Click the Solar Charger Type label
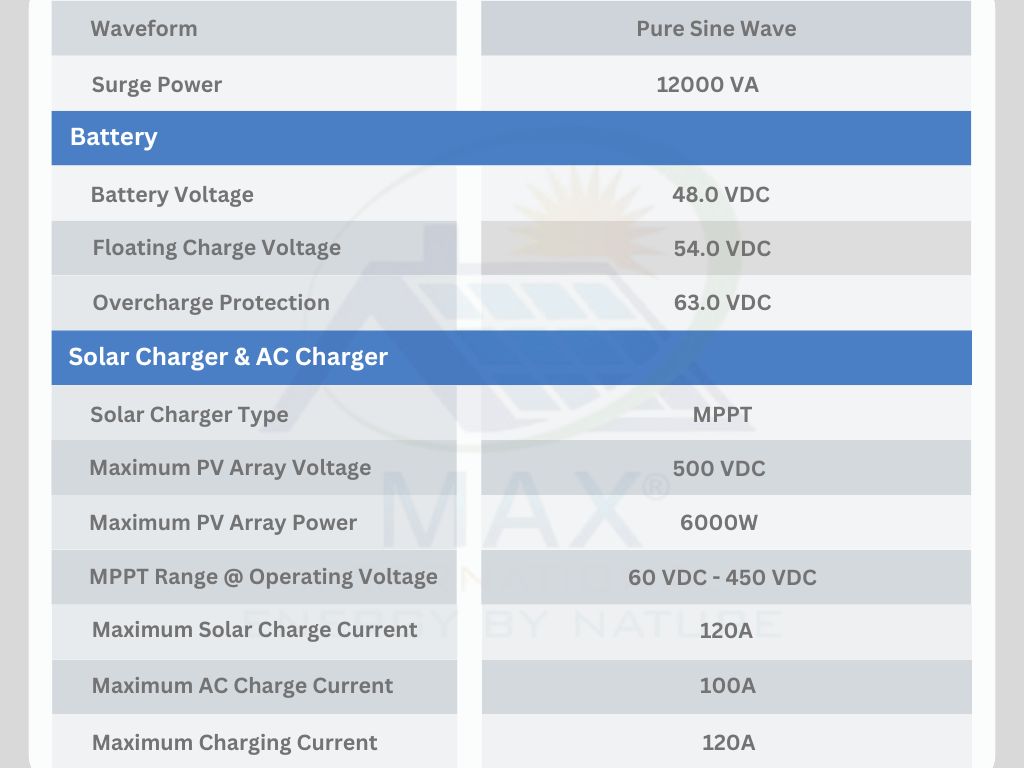This screenshot has height=768, width=1024. (x=189, y=415)
